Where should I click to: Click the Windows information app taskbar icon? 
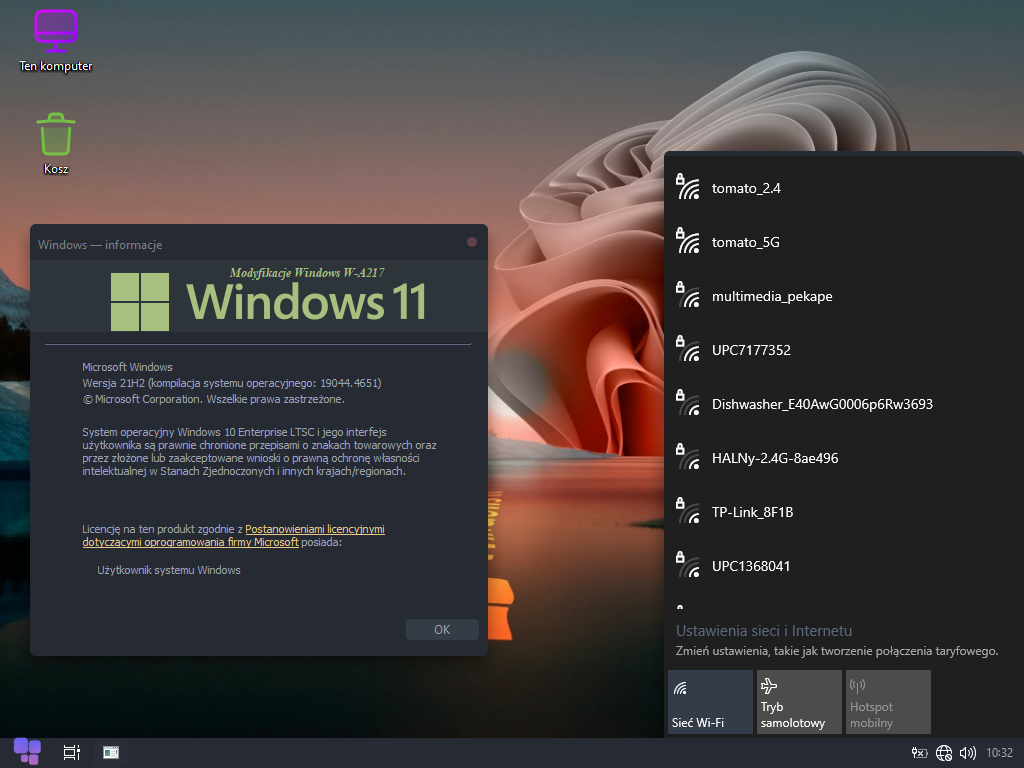111,753
